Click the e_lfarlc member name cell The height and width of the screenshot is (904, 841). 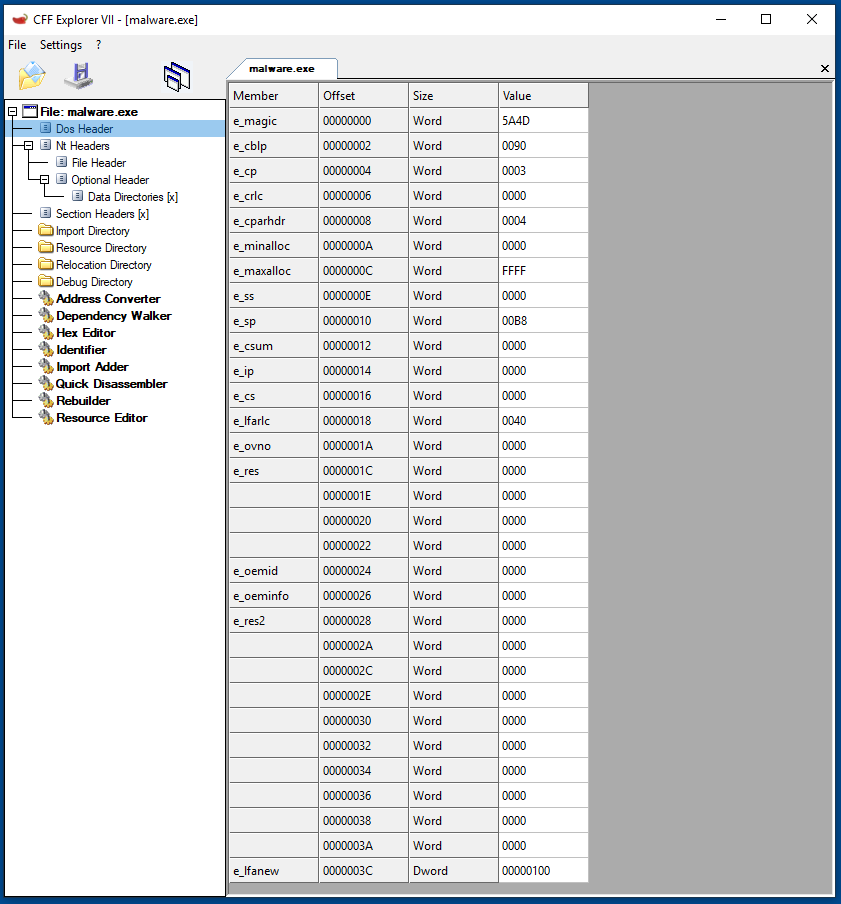click(x=274, y=421)
